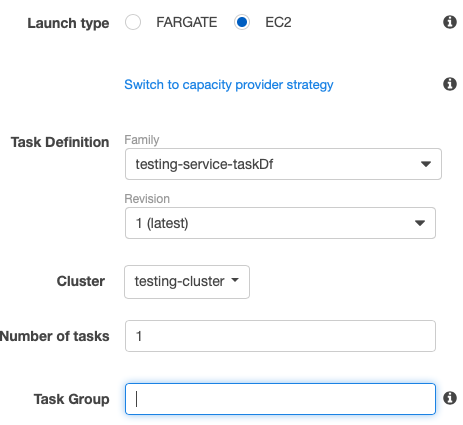Screen dimensions: 463x425
Task: Click Switch to capacity provider strategy link
Action: point(229,85)
